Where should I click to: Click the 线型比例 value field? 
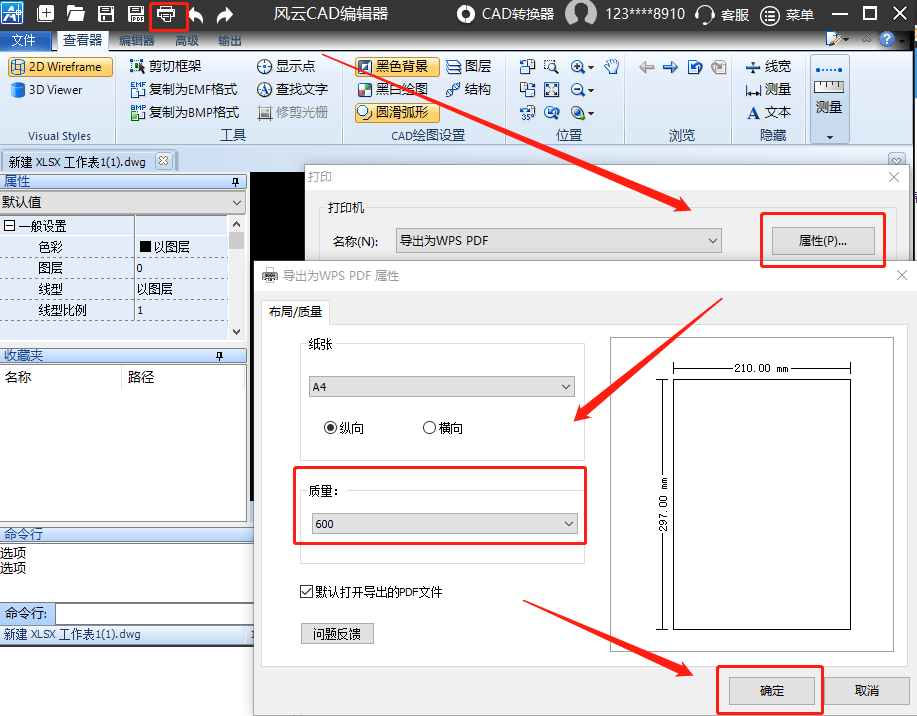[x=181, y=310]
